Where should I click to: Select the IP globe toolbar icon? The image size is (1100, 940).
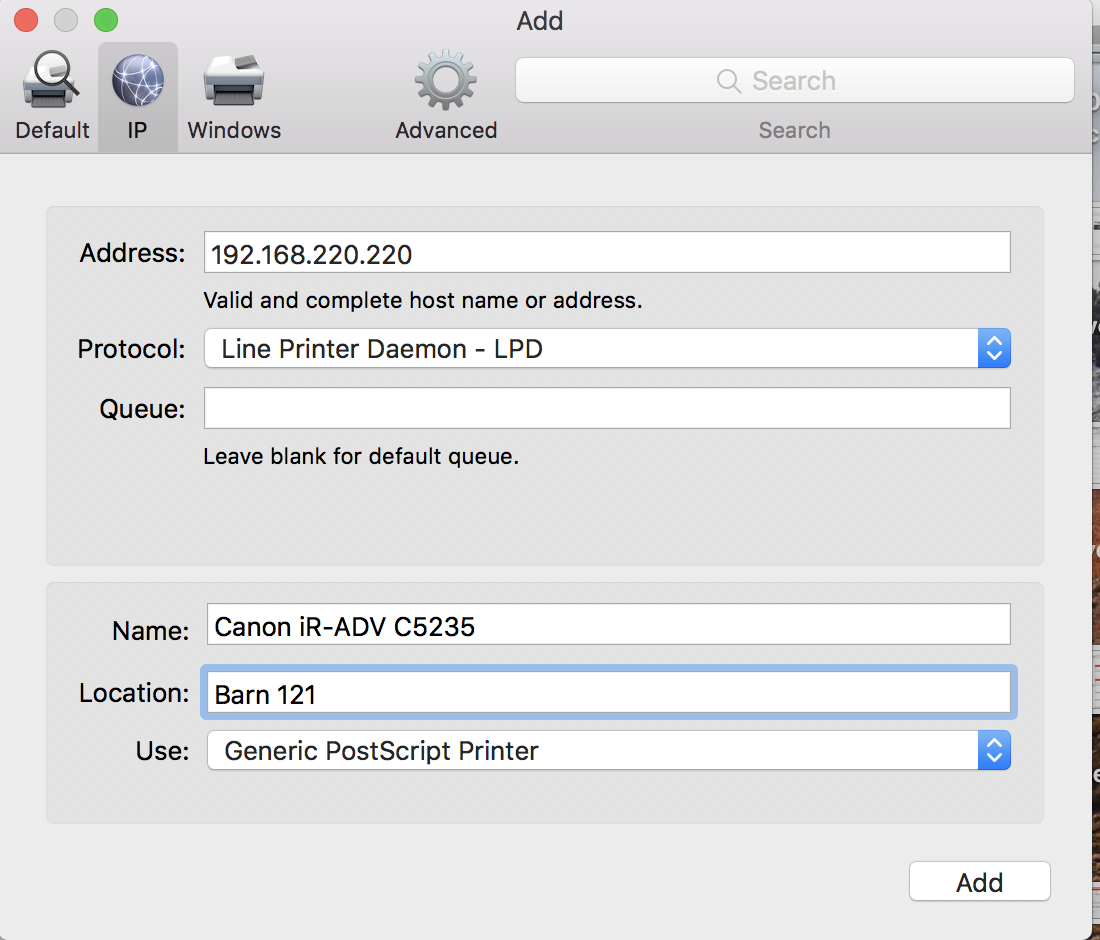pyautogui.click(x=138, y=80)
